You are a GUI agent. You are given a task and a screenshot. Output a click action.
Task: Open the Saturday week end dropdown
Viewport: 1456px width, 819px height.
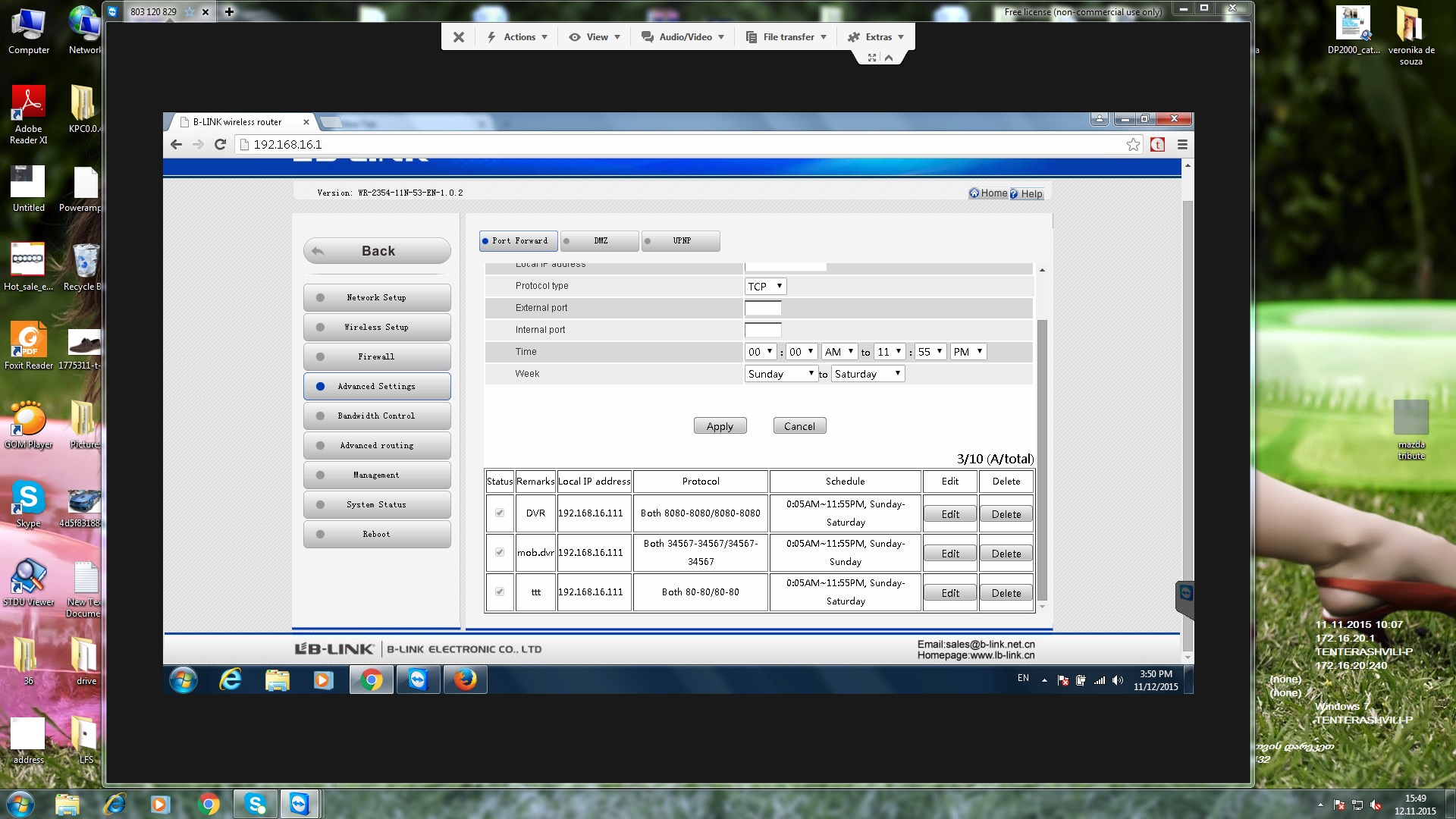(x=868, y=374)
